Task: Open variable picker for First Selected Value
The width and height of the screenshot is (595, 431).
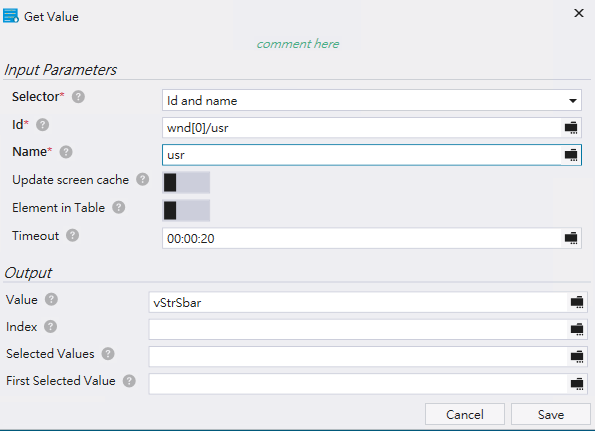Action: (577, 384)
